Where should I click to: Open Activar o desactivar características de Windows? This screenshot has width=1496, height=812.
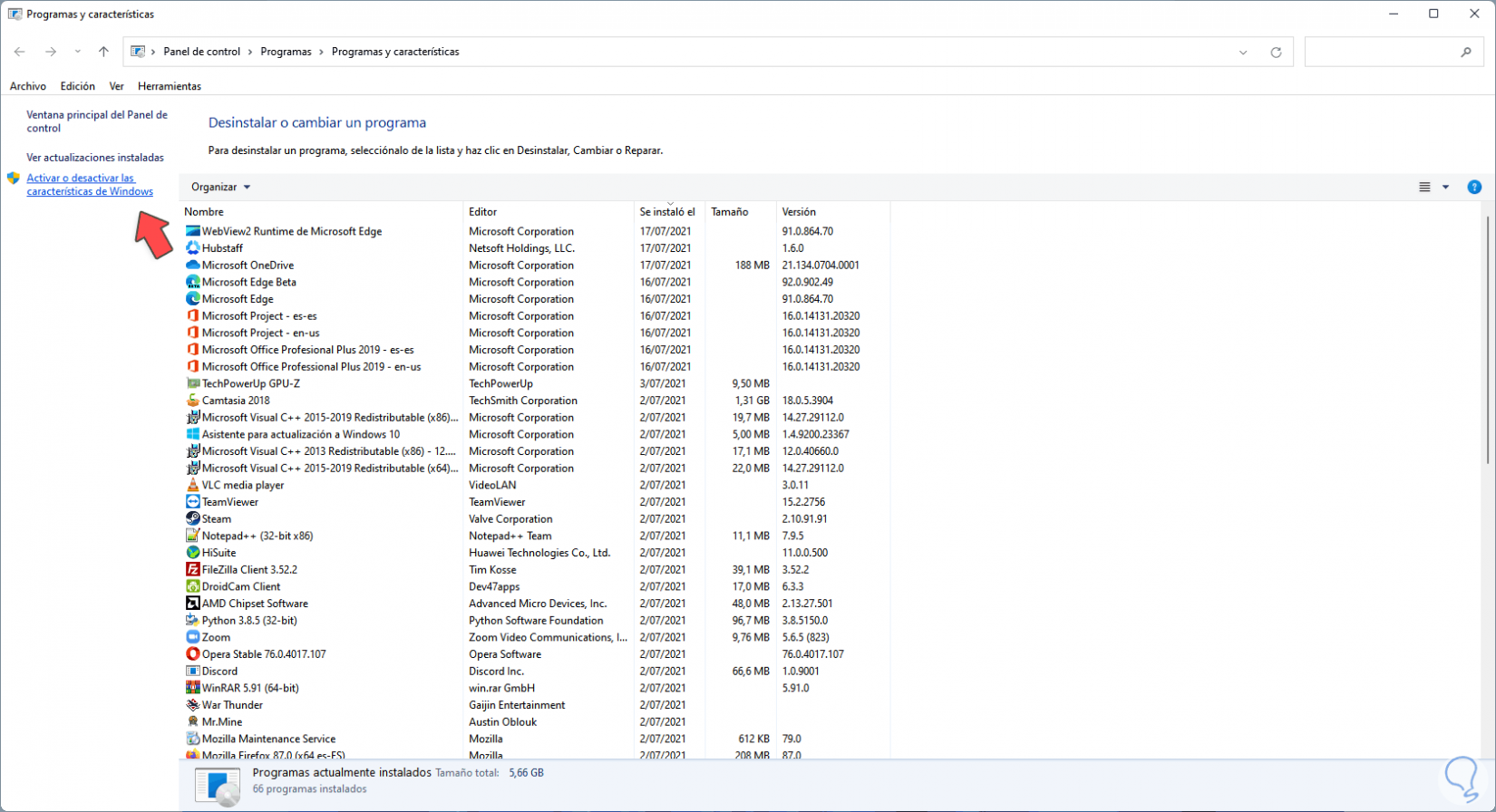pyautogui.click(x=90, y=185)
